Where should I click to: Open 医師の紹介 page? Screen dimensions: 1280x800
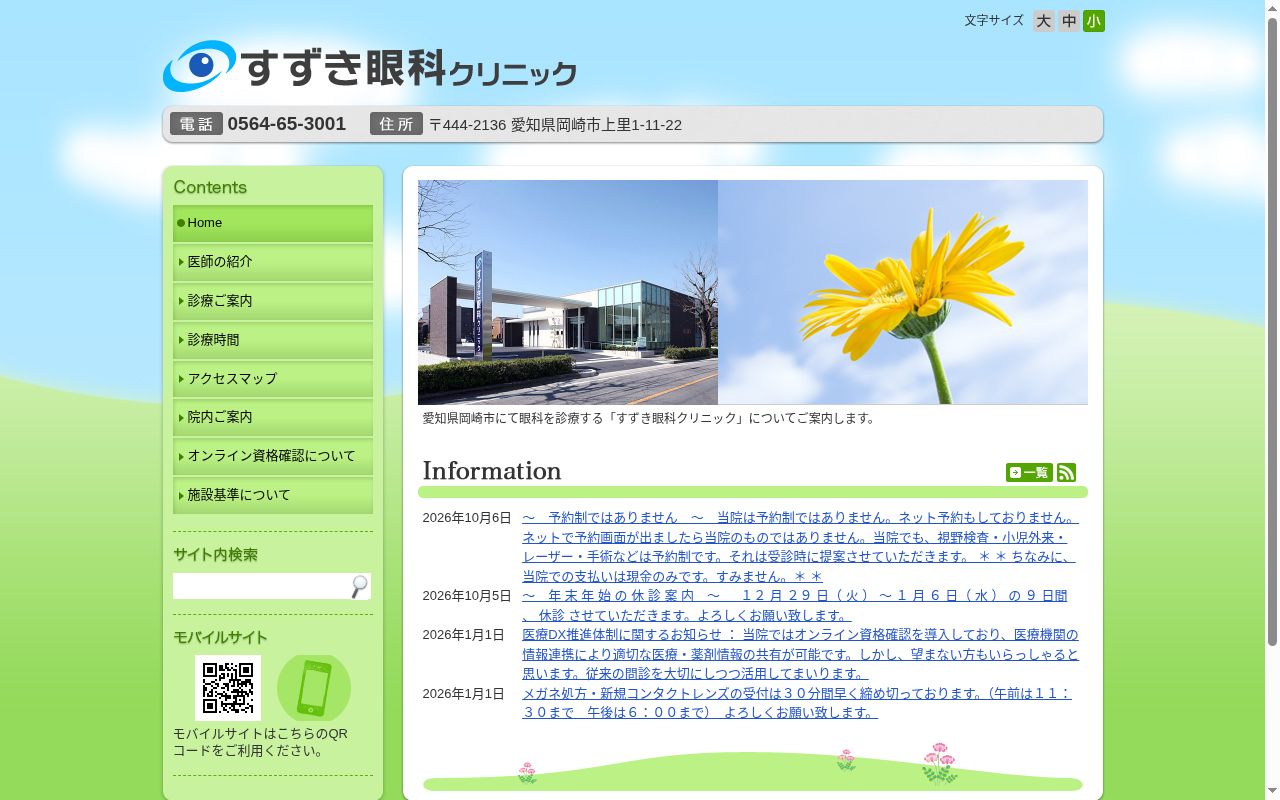coord(273,262)
